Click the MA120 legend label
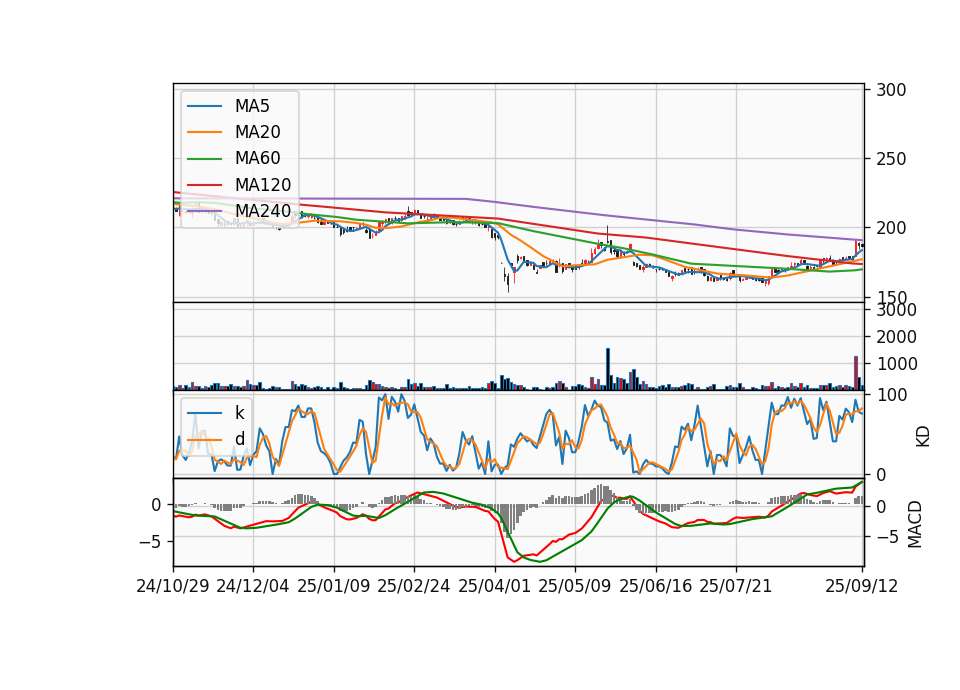Screen dimensions: 960x690 pos(263,185)
